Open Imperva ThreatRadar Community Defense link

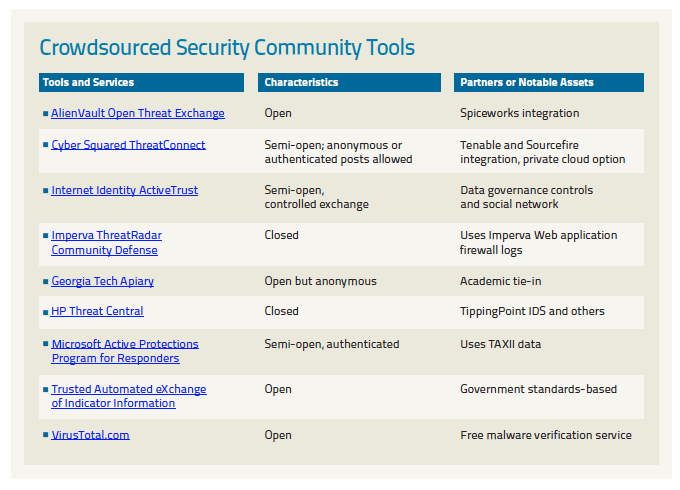(x=106, y=242)
